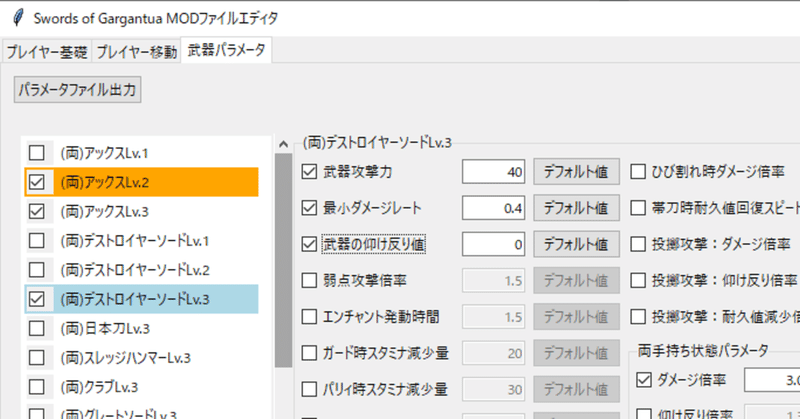Toggle the 最小ダメージレート checkbox
800x419 pixels.
click(x=309, y=208)
